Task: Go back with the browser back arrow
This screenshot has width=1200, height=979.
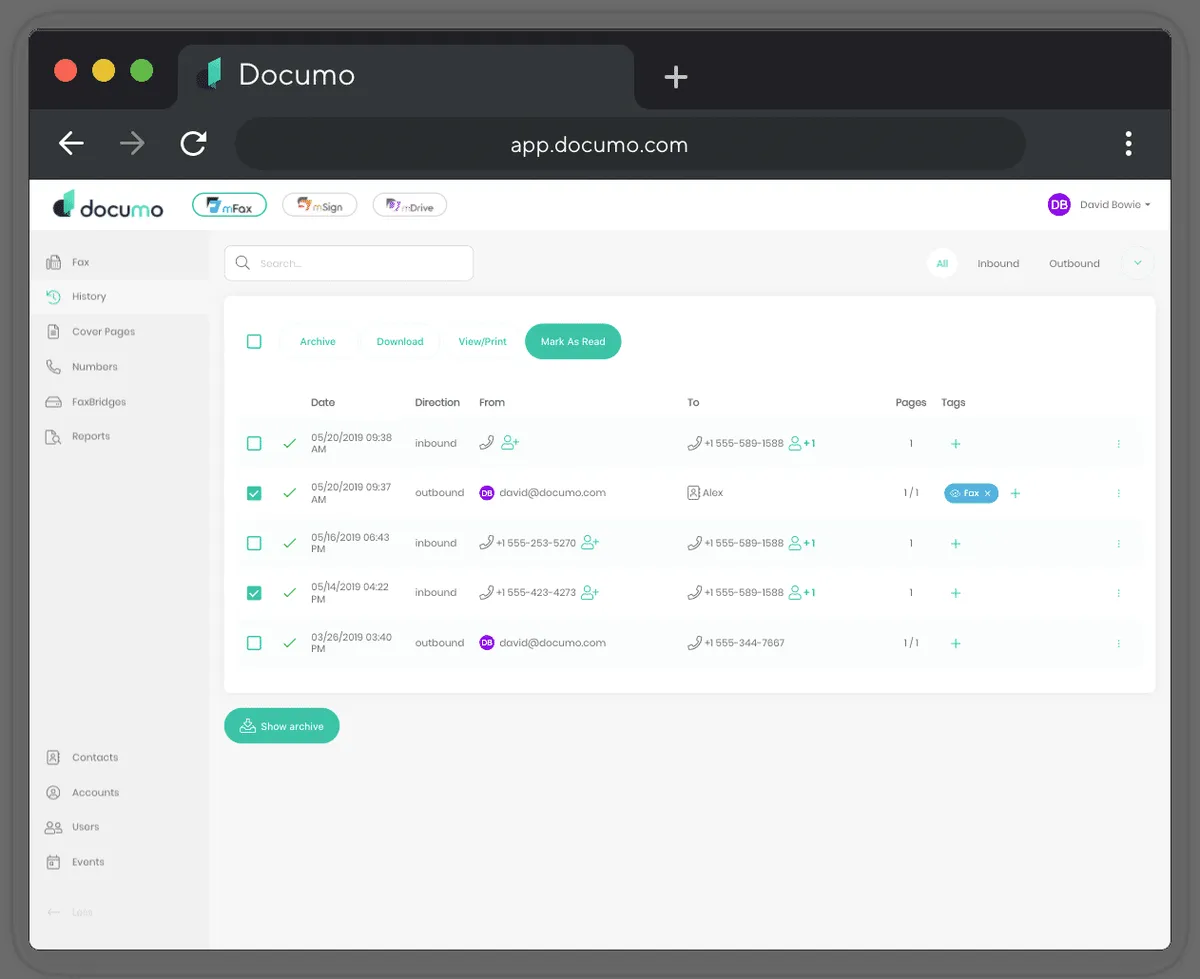Action: click(x=71, y=144)
